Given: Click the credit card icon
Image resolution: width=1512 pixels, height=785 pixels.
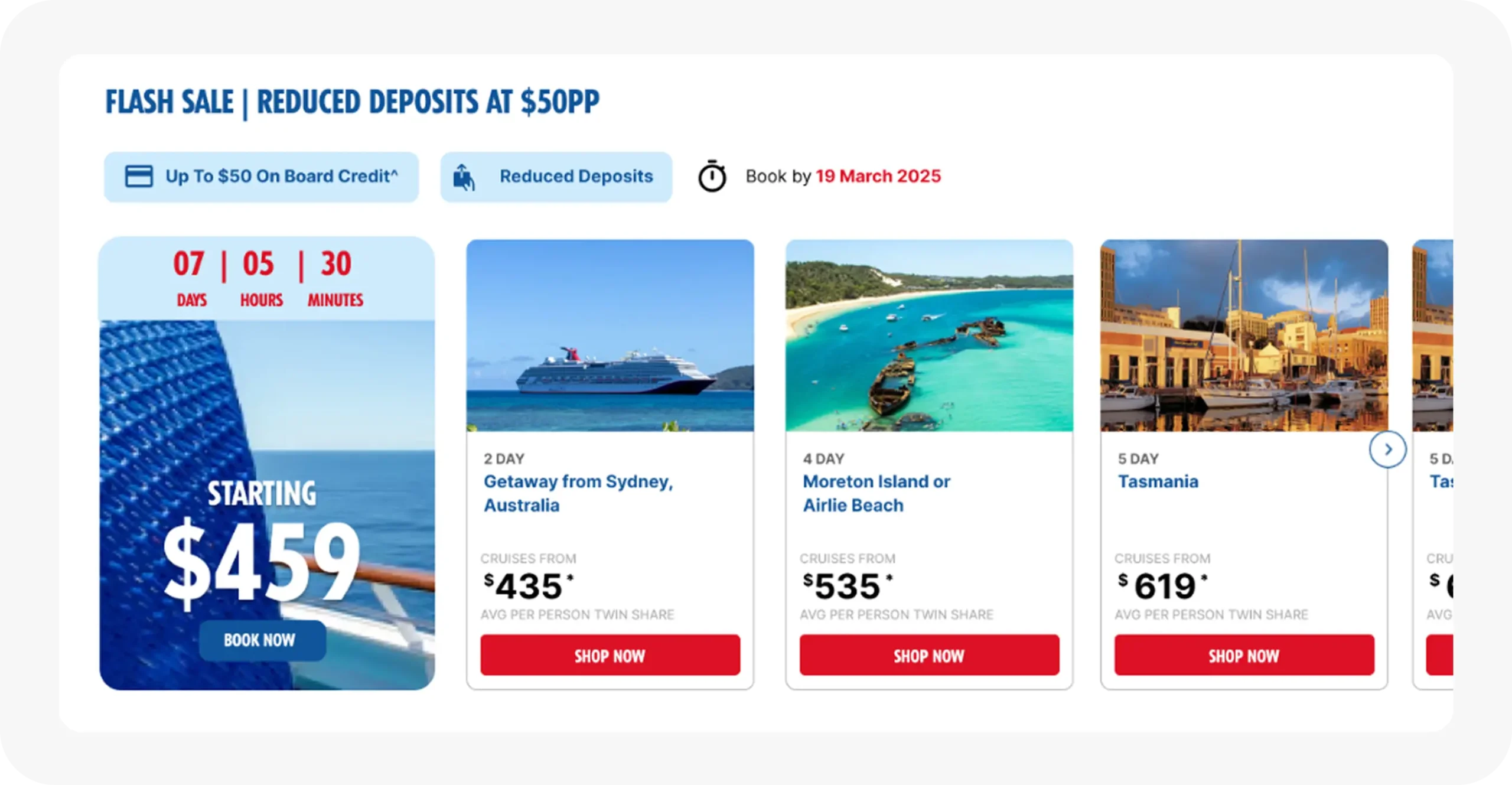Looking at the screenshot, I should click(139, 176).
